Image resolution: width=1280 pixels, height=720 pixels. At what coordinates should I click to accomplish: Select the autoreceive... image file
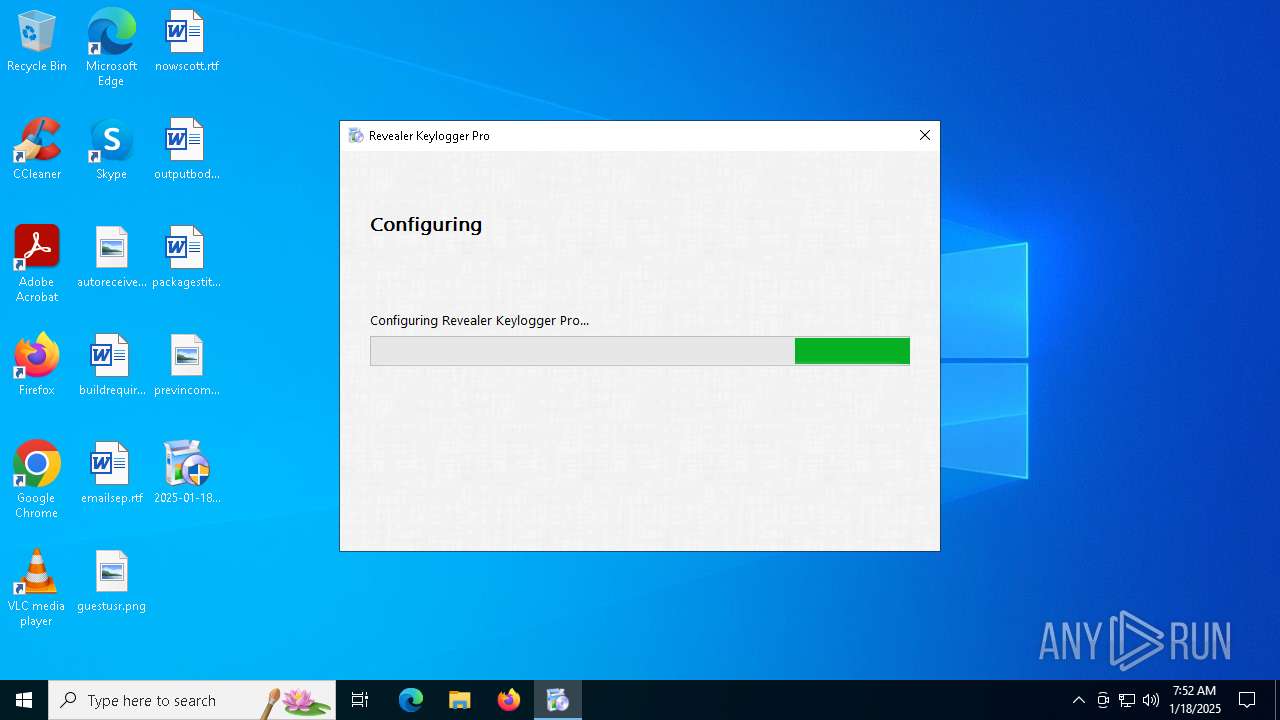[111, 258]
